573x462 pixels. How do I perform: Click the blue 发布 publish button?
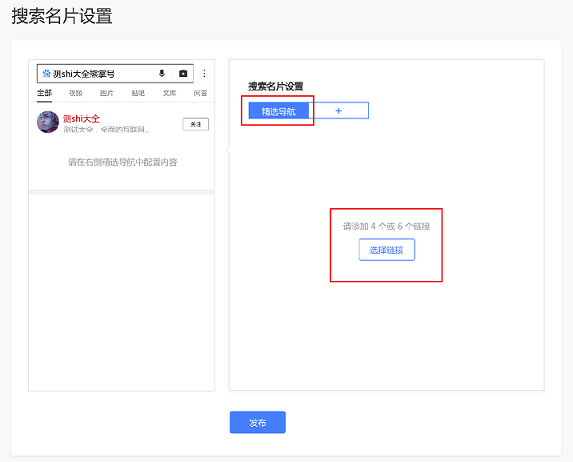point(258,423)
